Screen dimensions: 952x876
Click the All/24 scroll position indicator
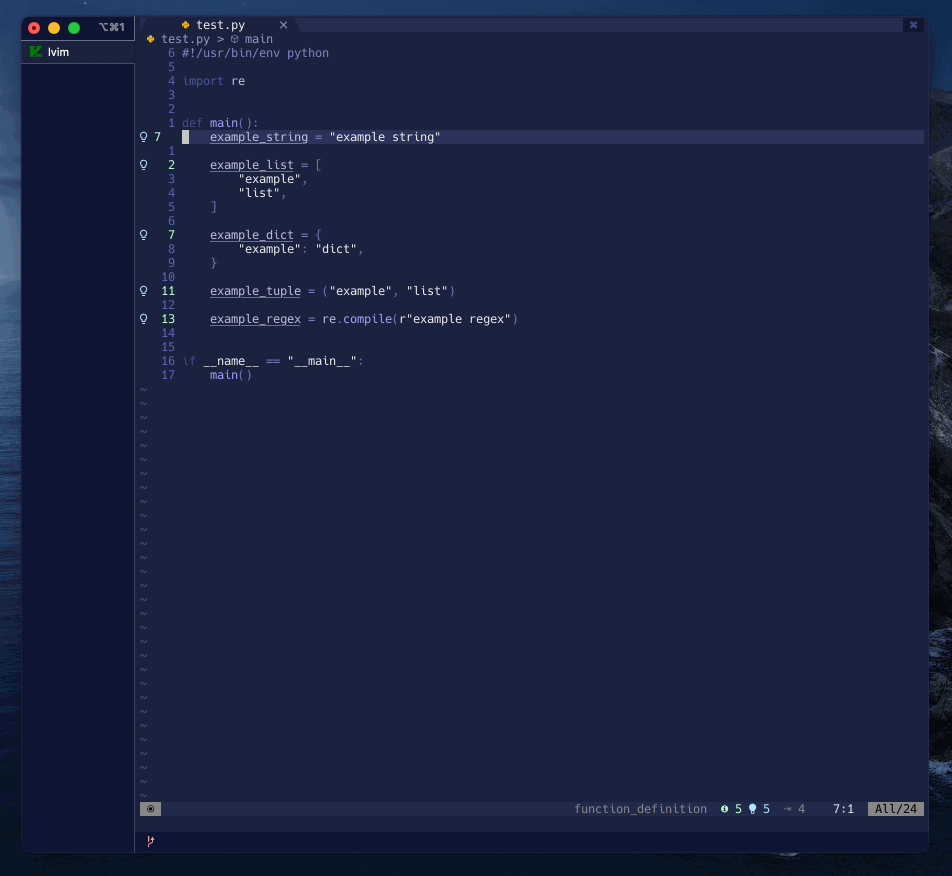point(896,809)
